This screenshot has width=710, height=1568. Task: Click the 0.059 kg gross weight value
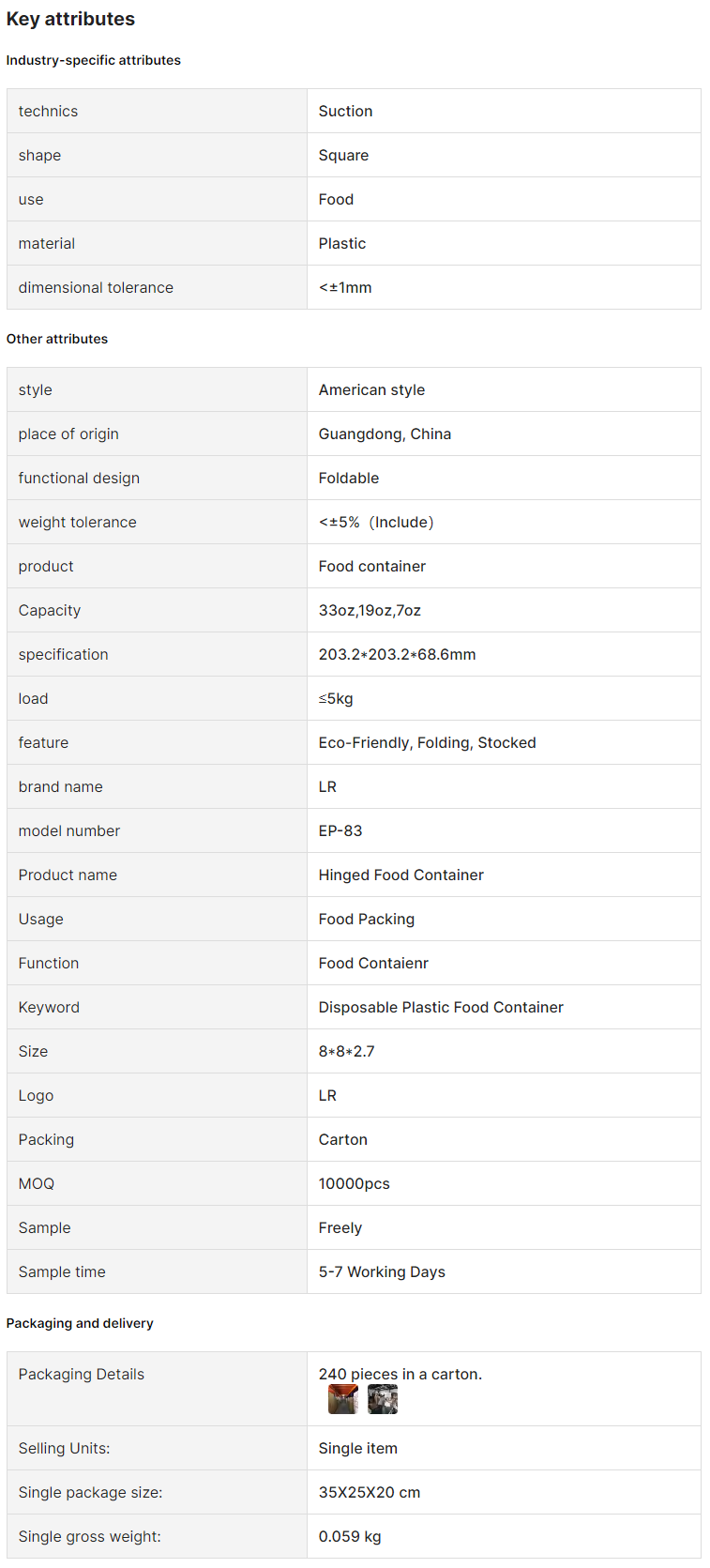coord(349,1536)
